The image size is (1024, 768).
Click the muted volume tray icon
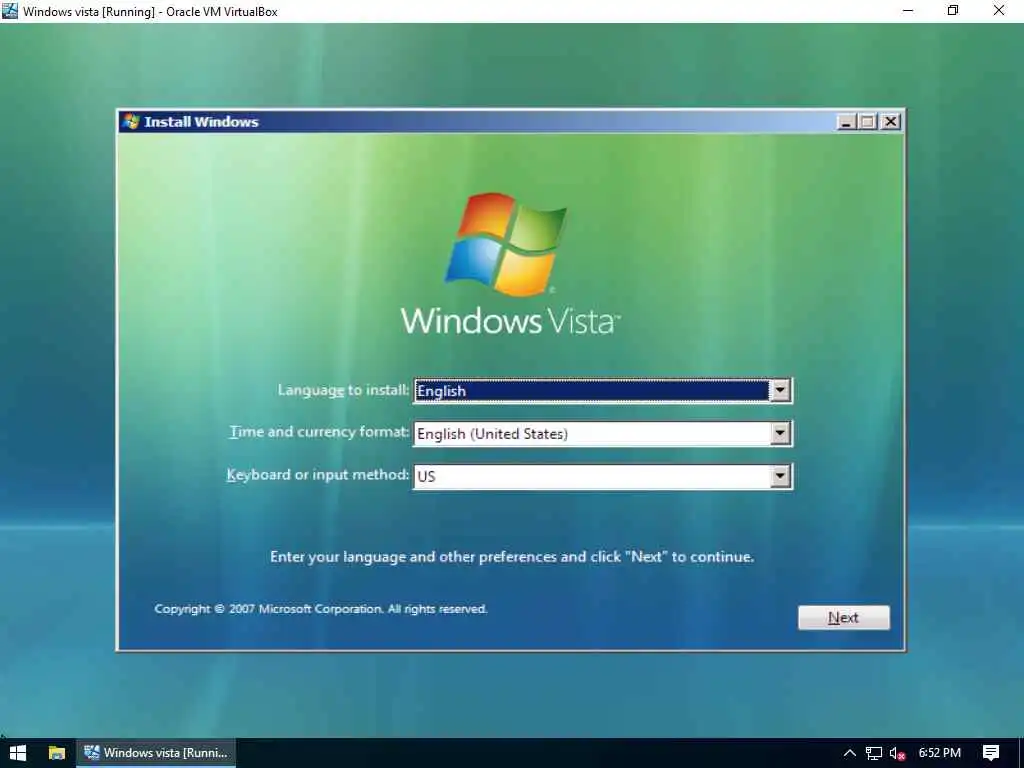(x=897, y=754)
